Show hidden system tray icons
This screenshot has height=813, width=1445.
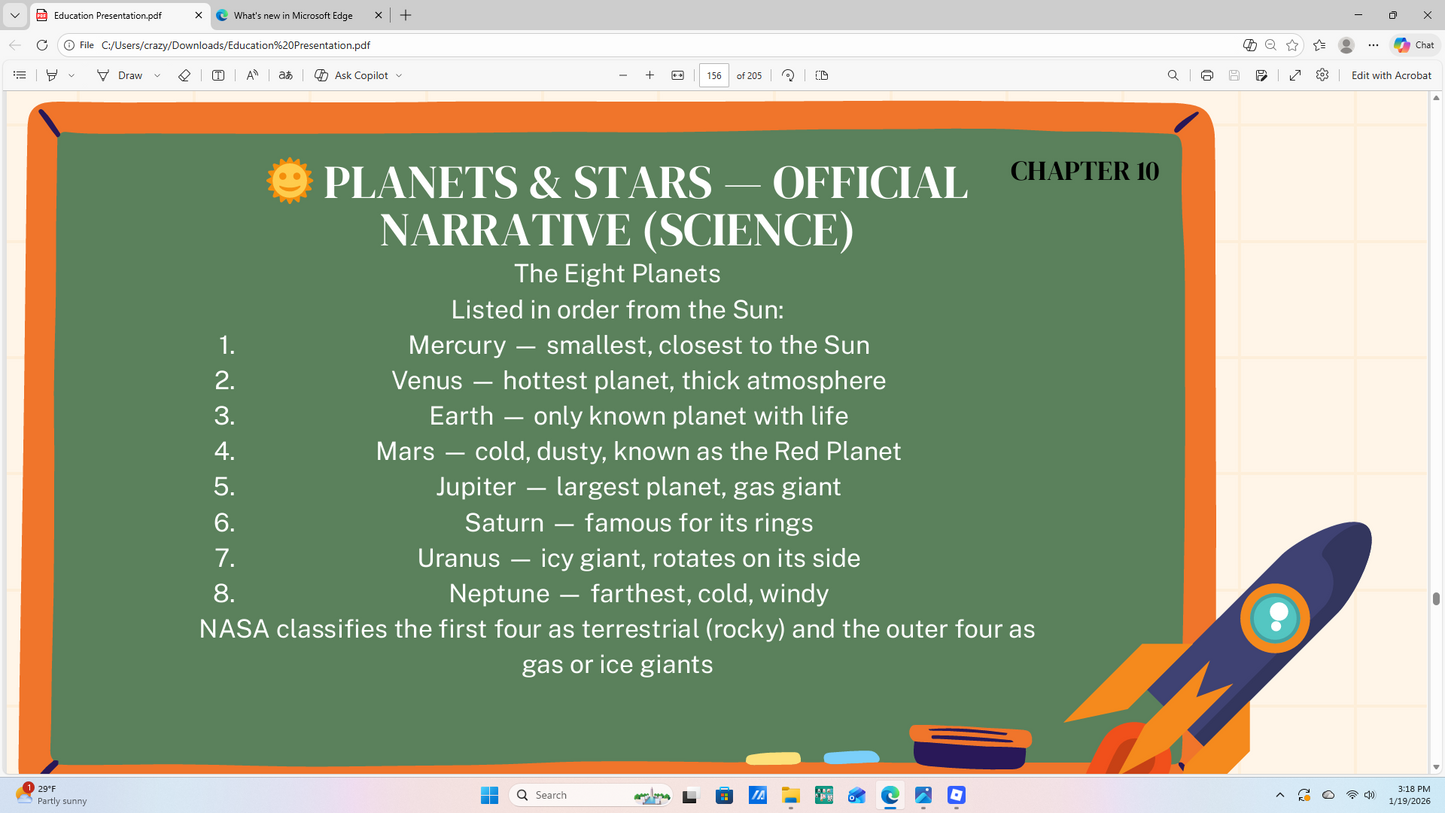click(x=1279, y=795)
